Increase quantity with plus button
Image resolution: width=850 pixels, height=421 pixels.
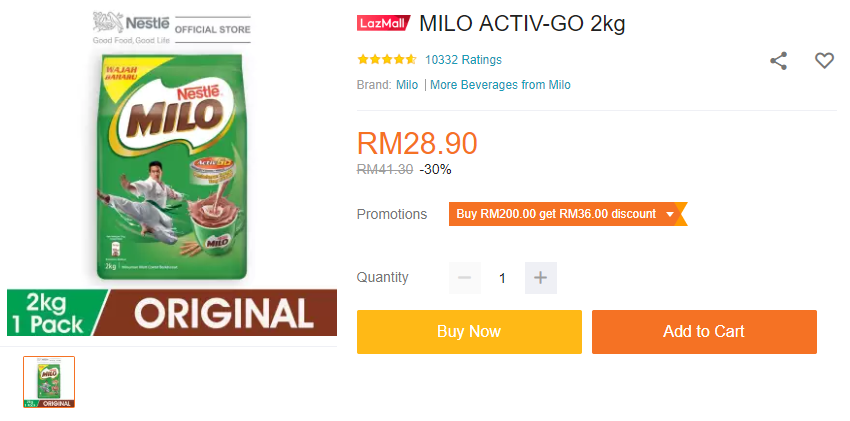pyautogui.click(x=540, y=278)
